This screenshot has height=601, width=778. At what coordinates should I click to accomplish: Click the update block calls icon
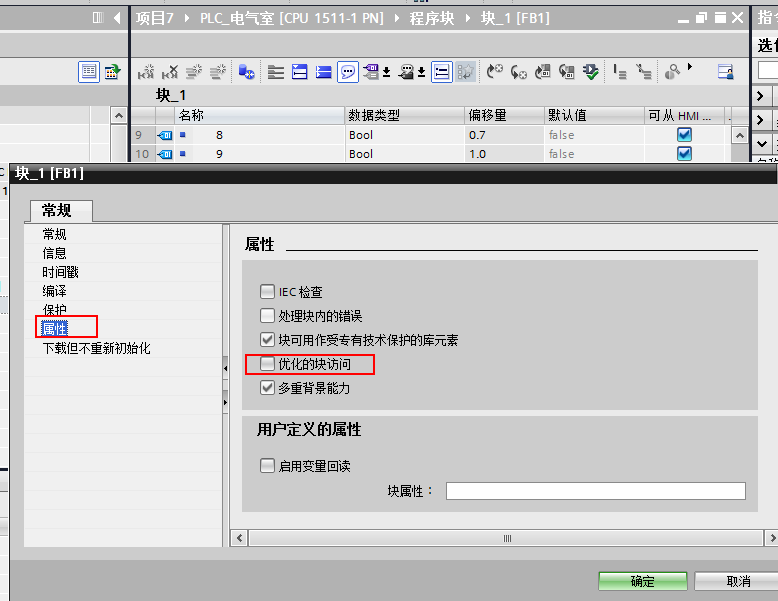(542, 72)
